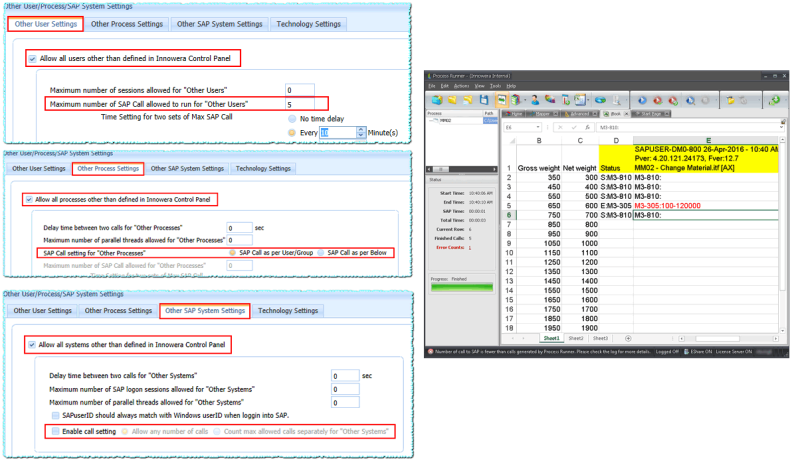Image resolution: width=792 pixels, height=463 pixels.
Task: Click 'Delay time between two calls for Other Systems' field
Action: tap(345, 376)
